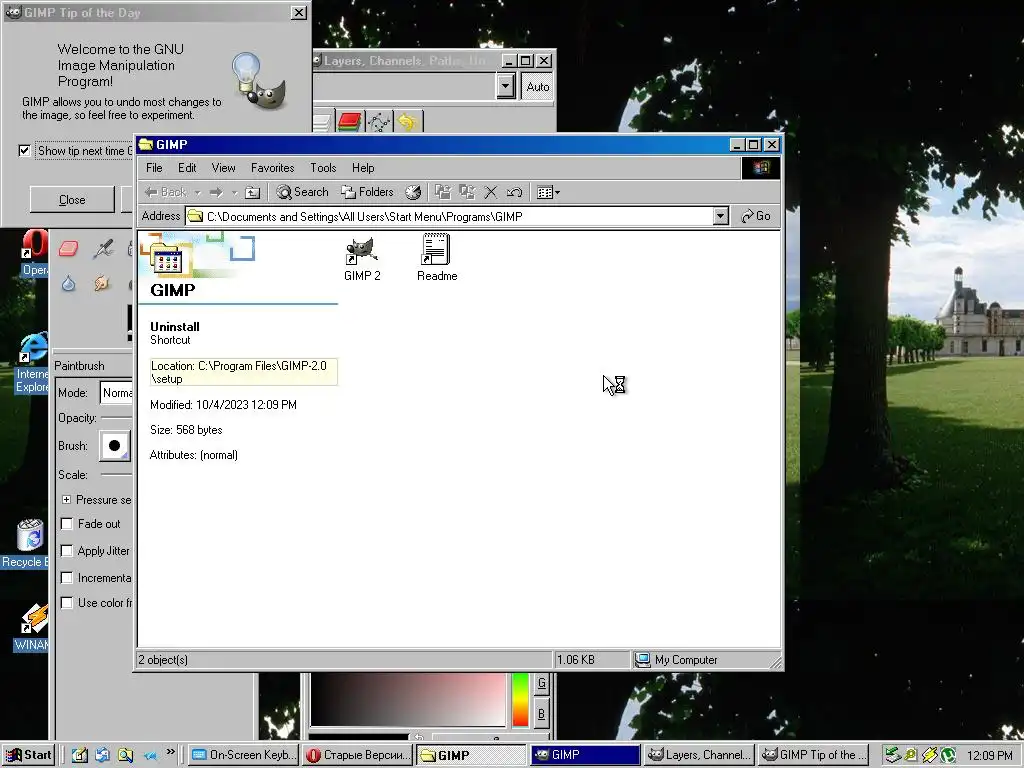Click the Auto button in Layers dialog
This screenshot has width=1024, height=768.
[537, 86]
